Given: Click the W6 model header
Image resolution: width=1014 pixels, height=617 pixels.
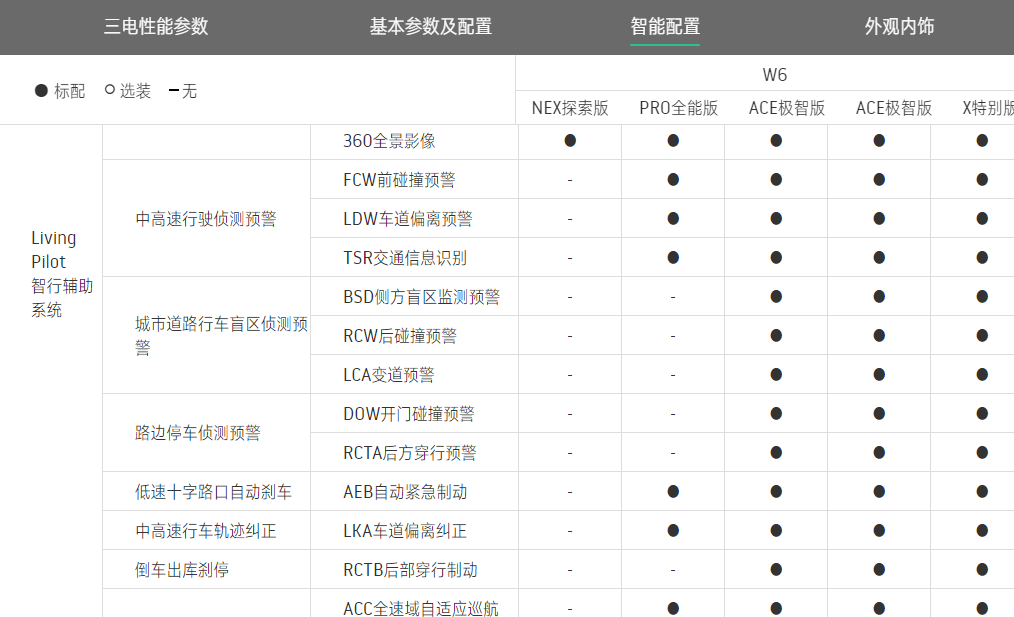Looking at the screenshot, I should pos(775,75).
